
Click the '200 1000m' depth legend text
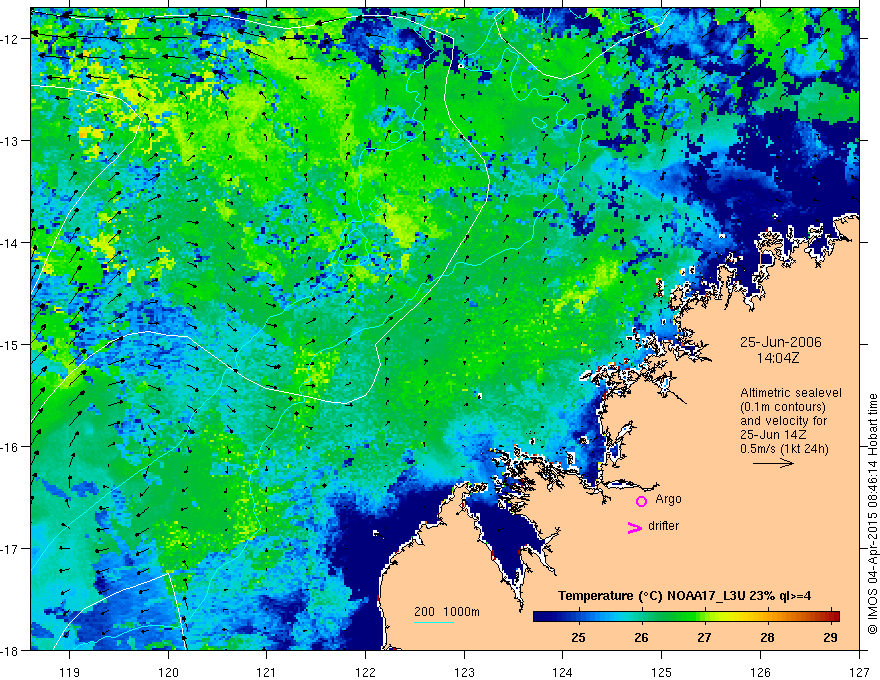click(x=447, y=612)
